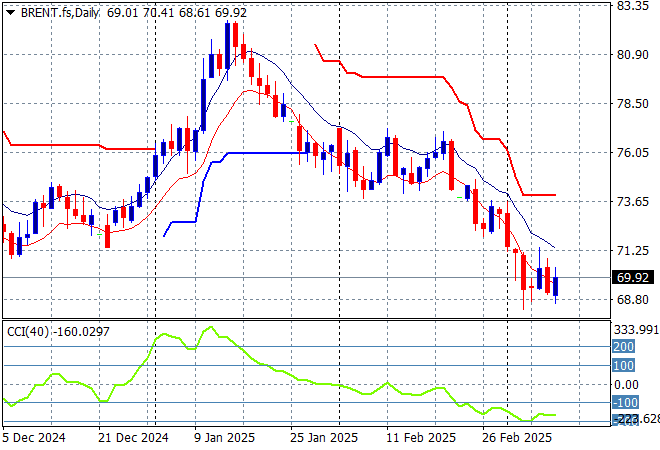Click the rightmost candlestick on the chart

tap(556, 286)
